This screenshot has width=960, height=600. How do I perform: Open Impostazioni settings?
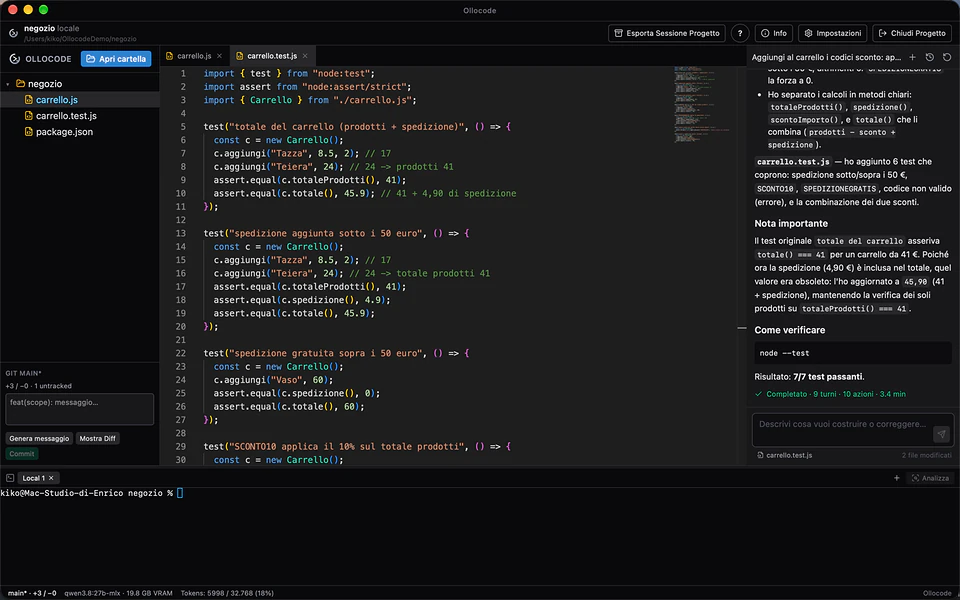coord(833,33)
